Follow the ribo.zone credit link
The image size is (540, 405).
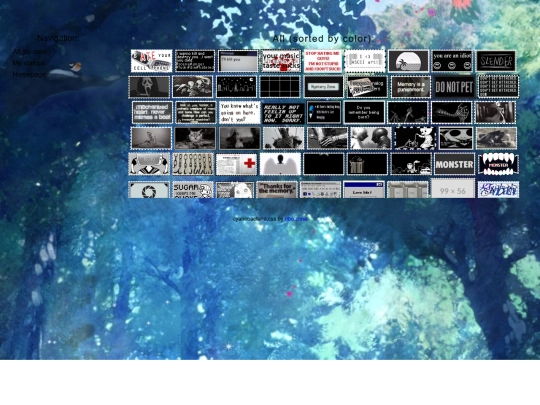click(296, 219)
